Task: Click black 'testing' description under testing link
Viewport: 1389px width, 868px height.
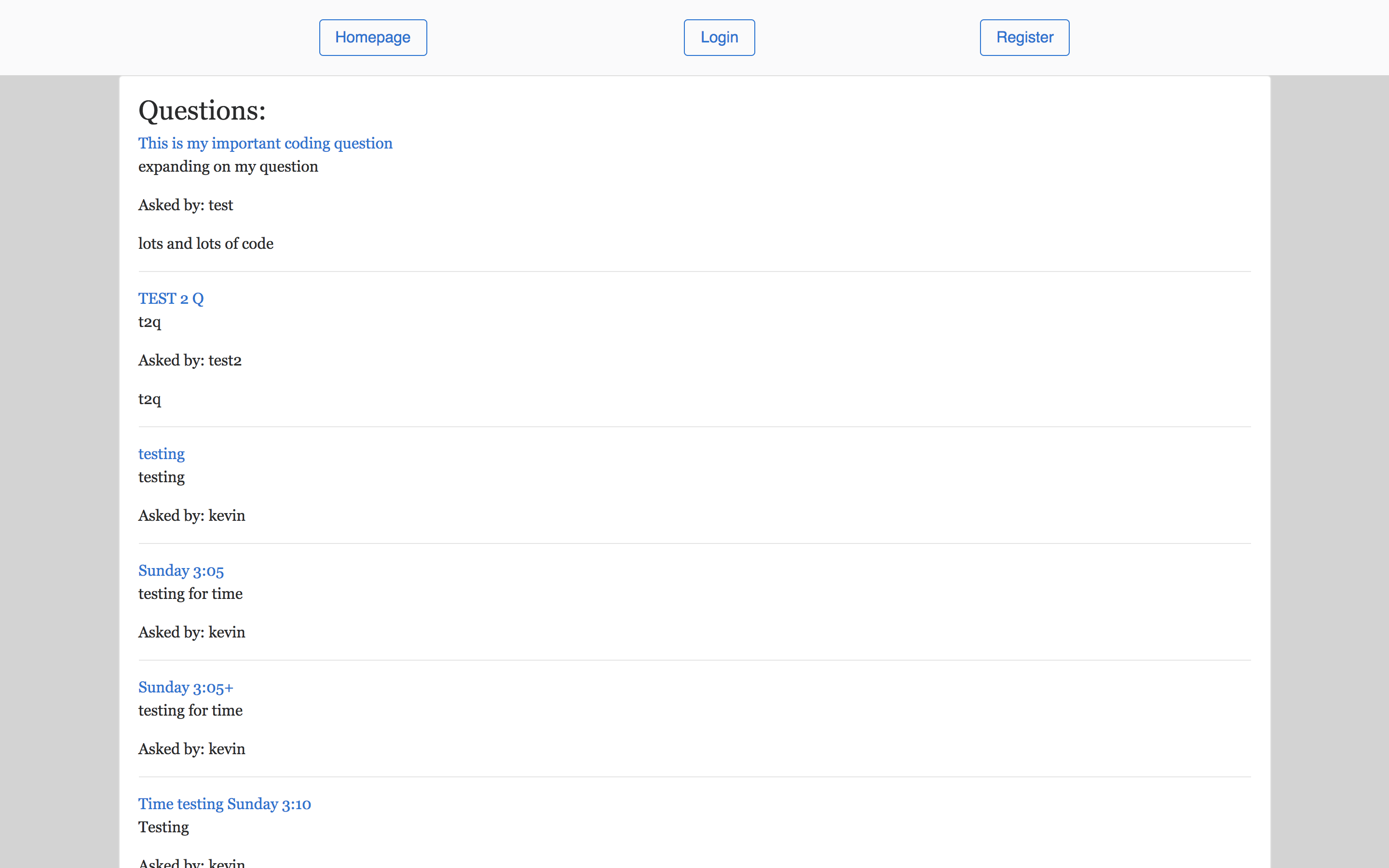Action: point(161,477)
